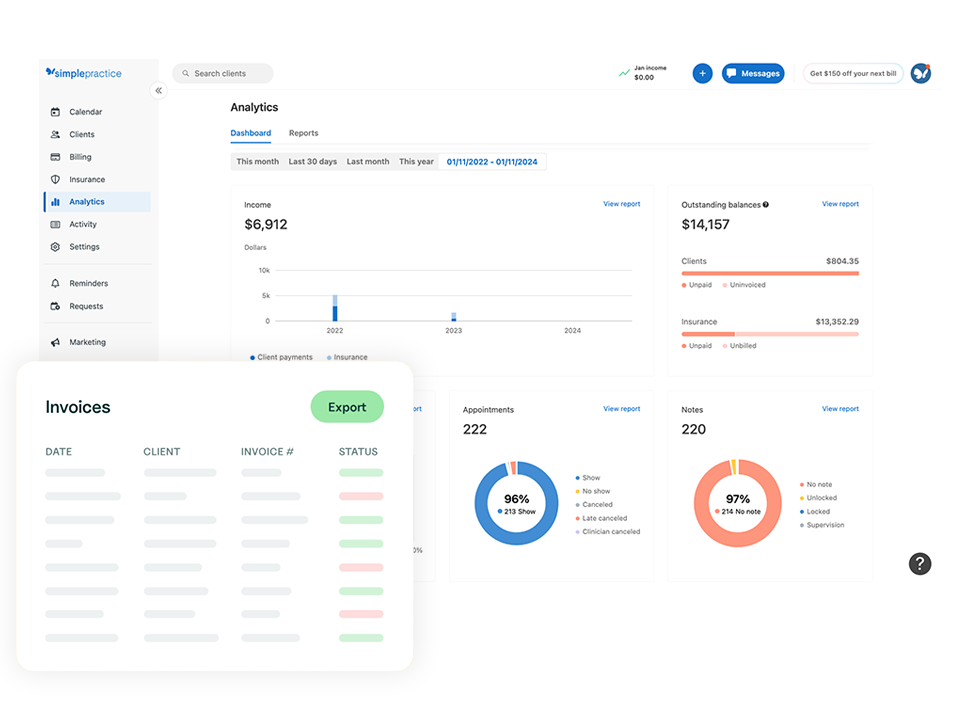The width and height of the screenshot is (960, 720).
Task: Switch to the Reports tab
Action: [303, 133]
